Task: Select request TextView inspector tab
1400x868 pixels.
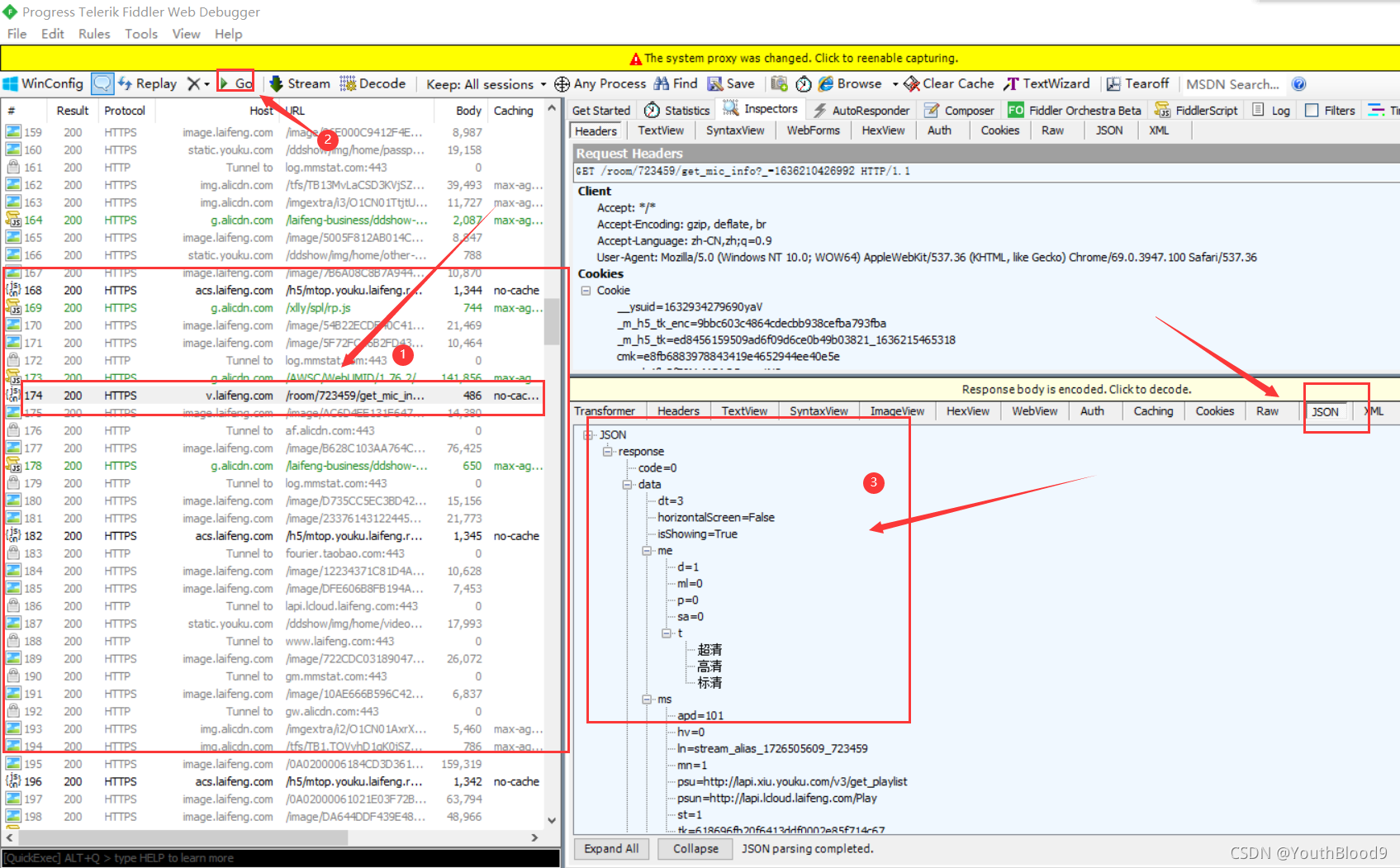Action: [661, 130]
